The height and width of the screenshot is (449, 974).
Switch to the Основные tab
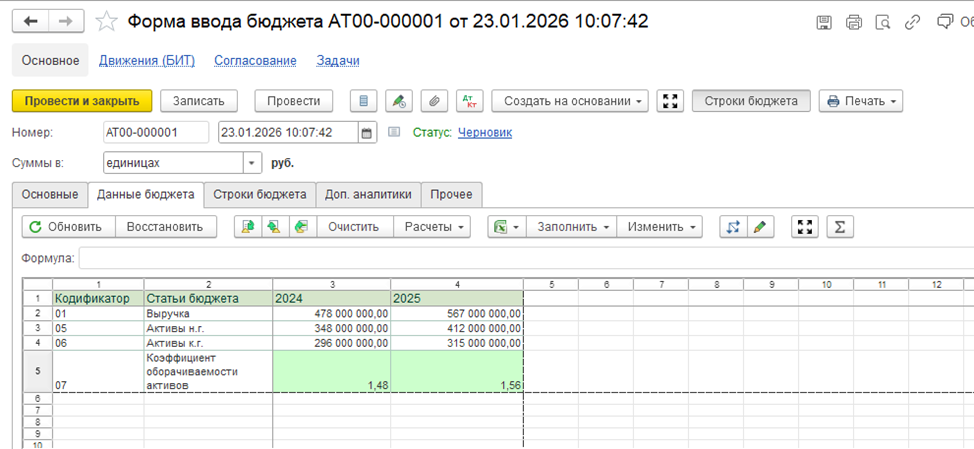50,194
